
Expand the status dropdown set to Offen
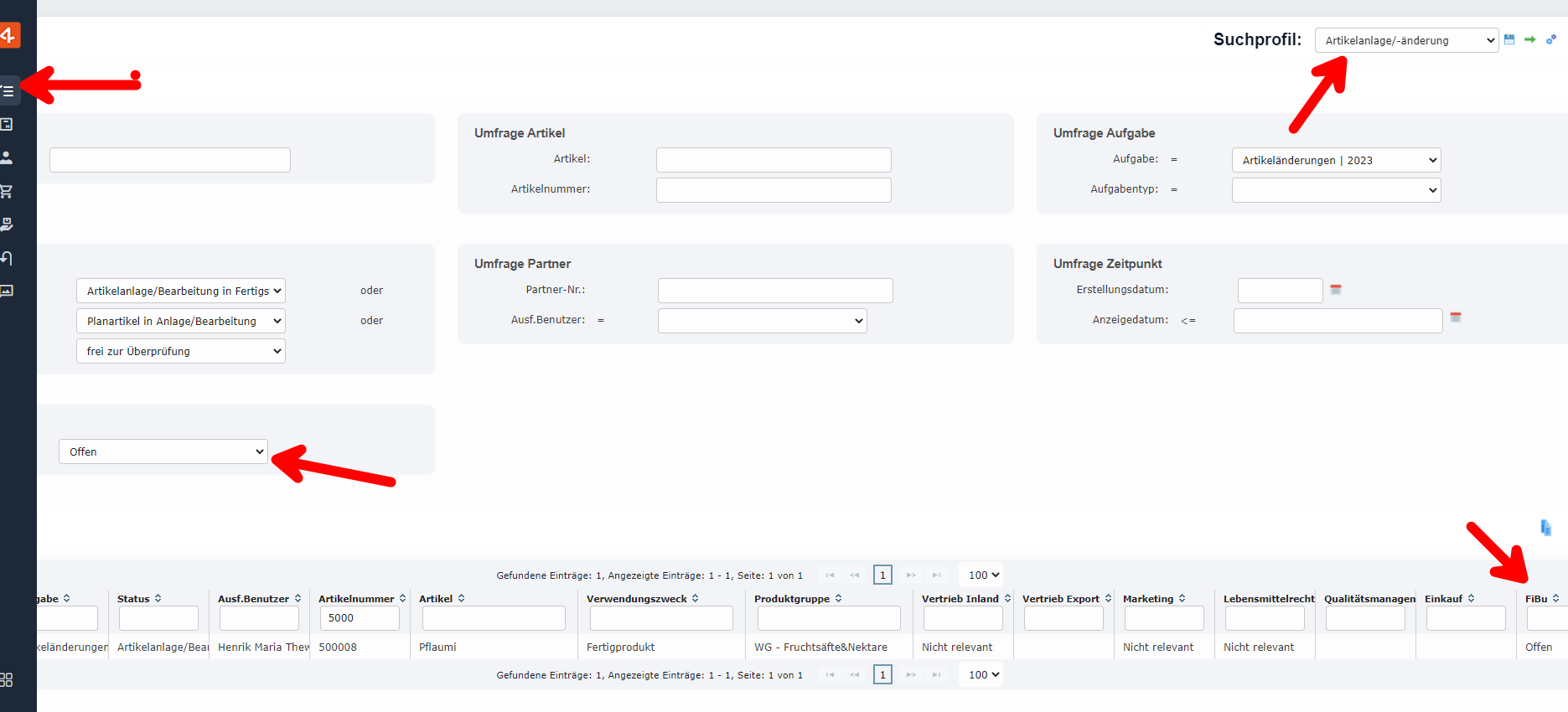pyautogui.click(x=163, y=451)
